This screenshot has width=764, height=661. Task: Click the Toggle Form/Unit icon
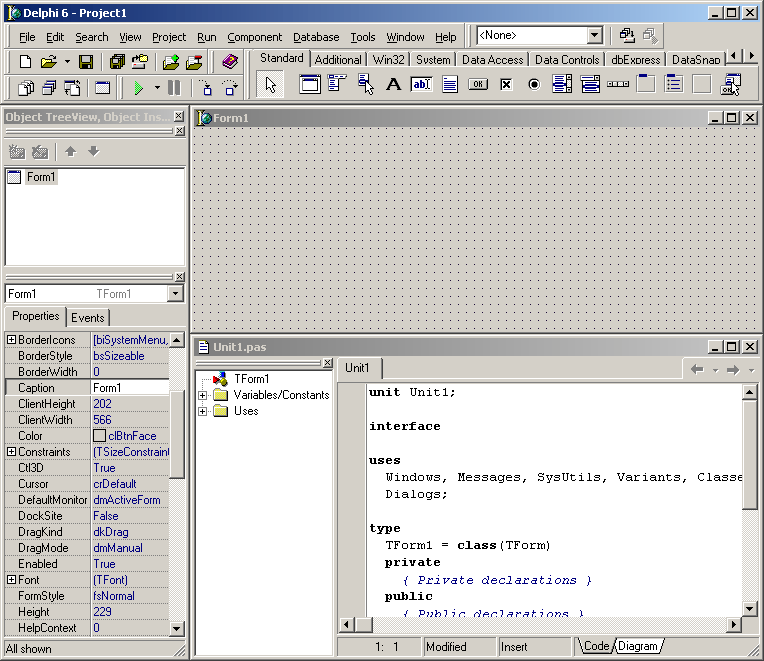pyautogui.click(x=72, y=88)
